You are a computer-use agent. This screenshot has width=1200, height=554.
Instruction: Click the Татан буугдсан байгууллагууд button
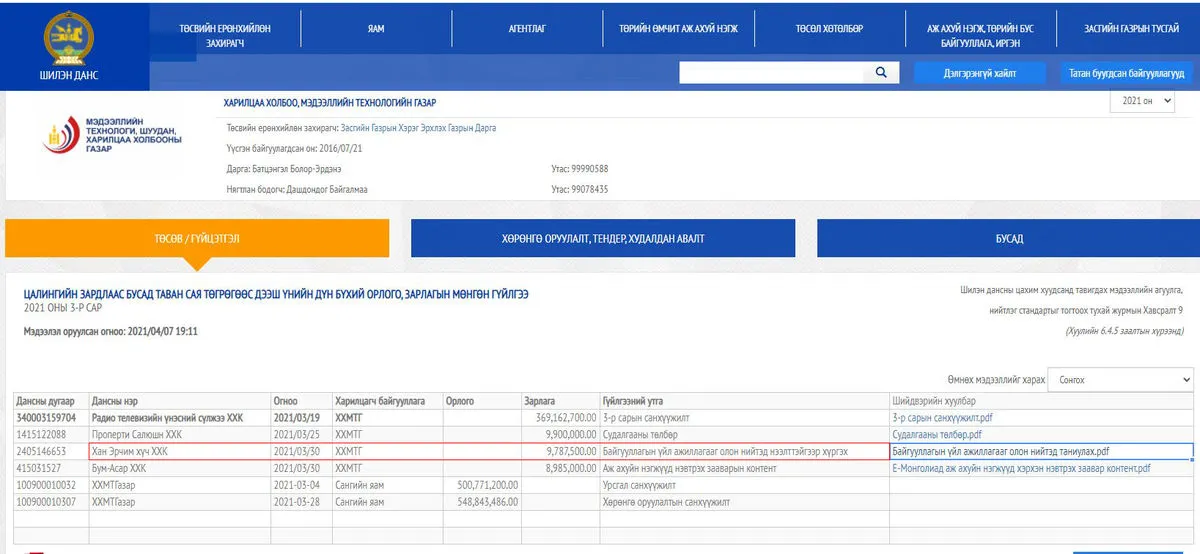(1126, 73)
